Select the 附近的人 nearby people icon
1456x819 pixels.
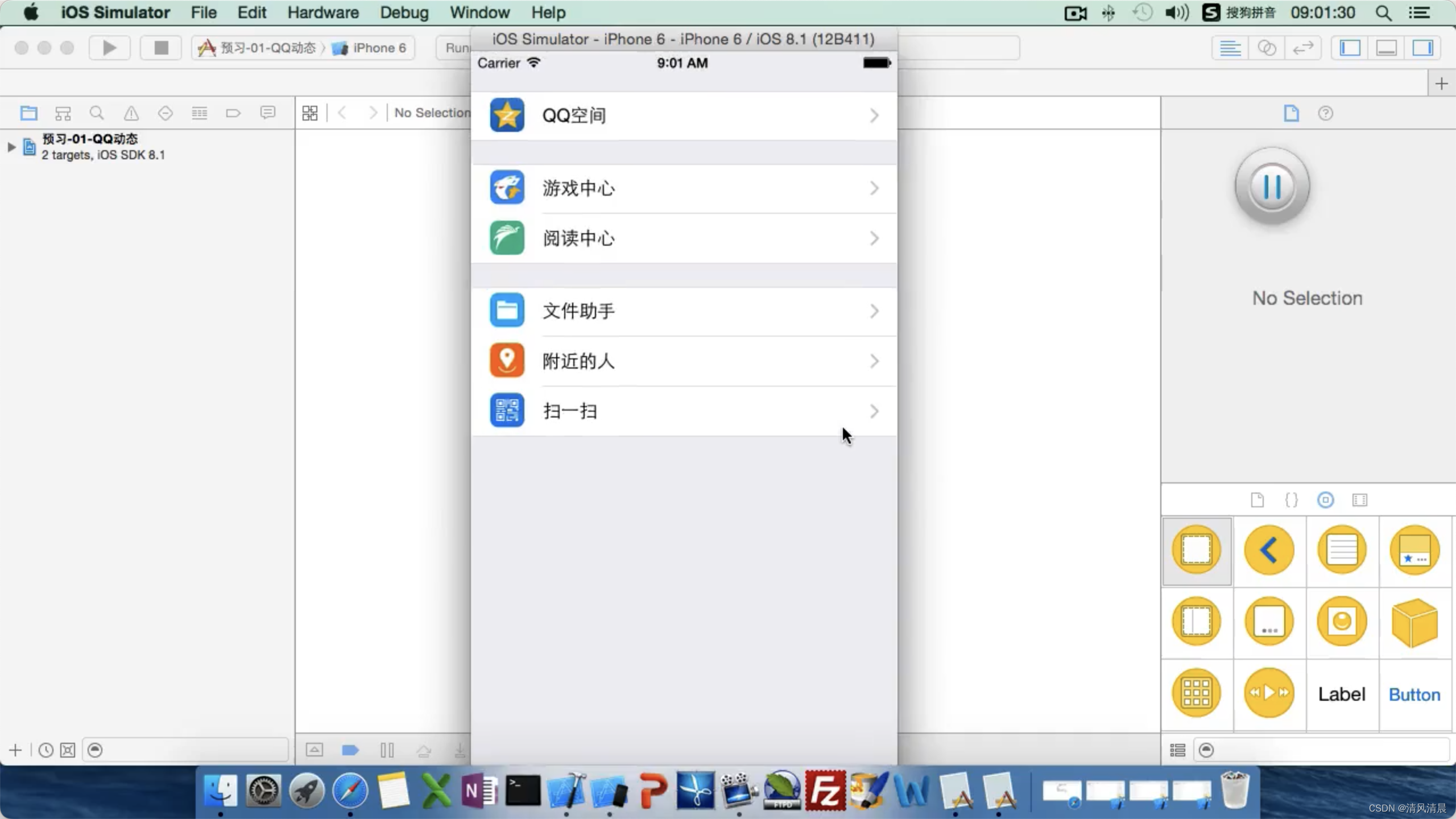click(x=506, y=360)
